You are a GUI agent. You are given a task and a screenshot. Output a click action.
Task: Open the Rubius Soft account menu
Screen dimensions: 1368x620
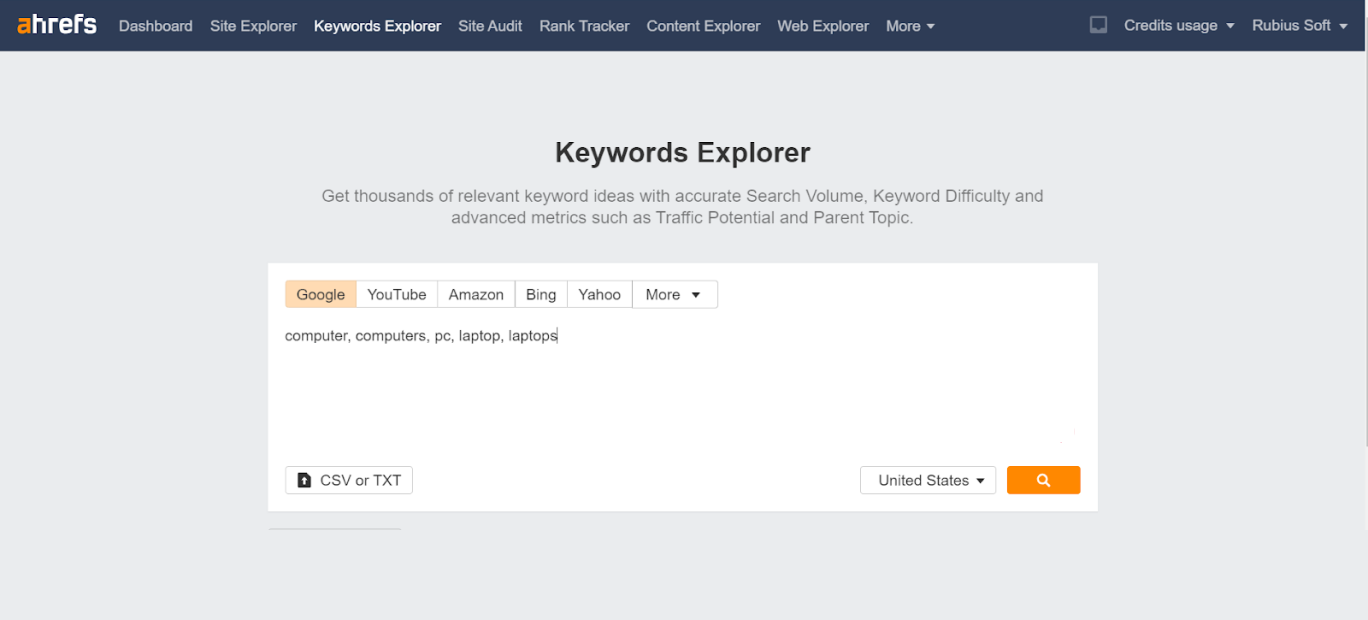tap(1299, 26)
